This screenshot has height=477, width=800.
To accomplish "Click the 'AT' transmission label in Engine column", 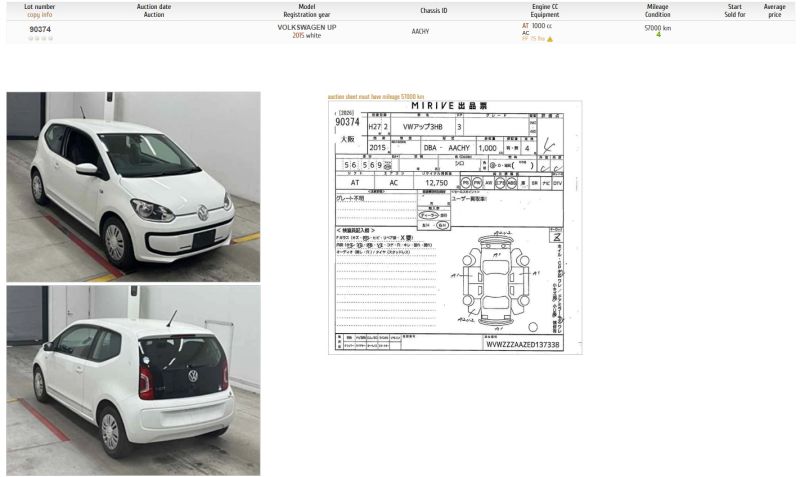I will tap(525, 26).
